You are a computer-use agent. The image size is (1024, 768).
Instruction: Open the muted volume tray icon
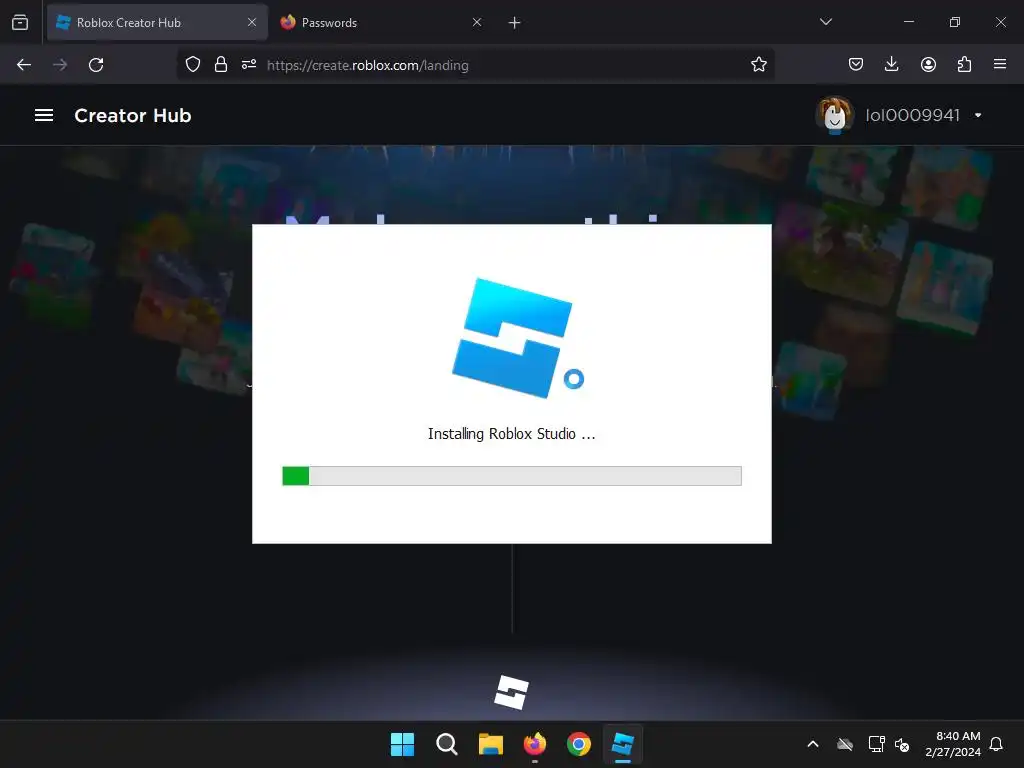tap(903, 744)
